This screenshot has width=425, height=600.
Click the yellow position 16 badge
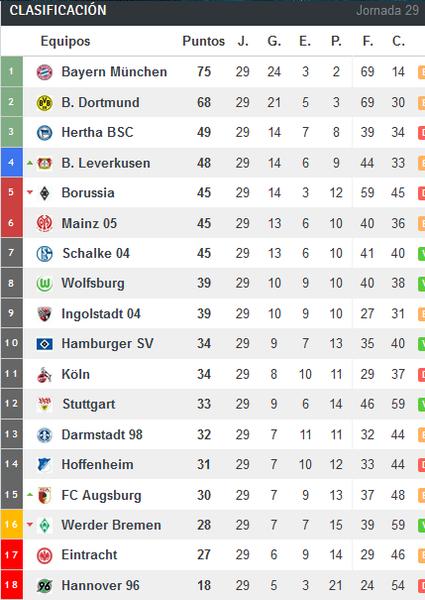pos(11,525)
